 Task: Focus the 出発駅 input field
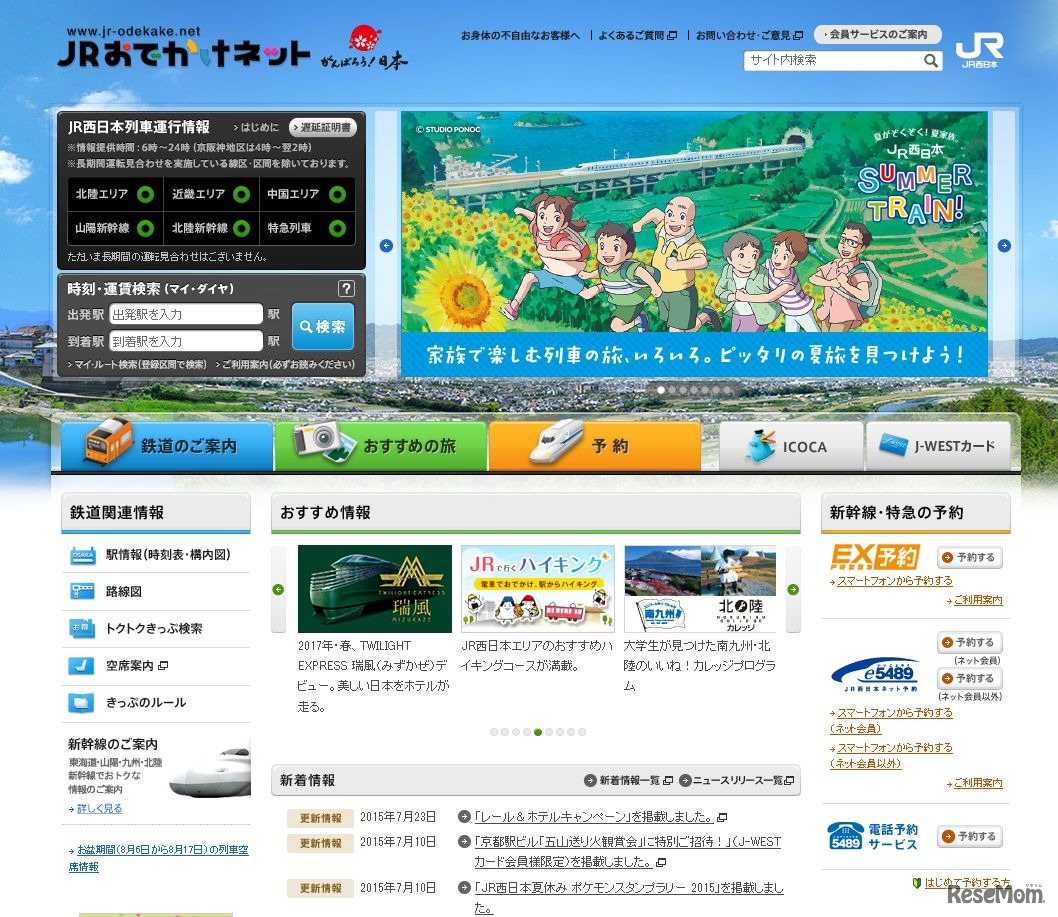186,314
